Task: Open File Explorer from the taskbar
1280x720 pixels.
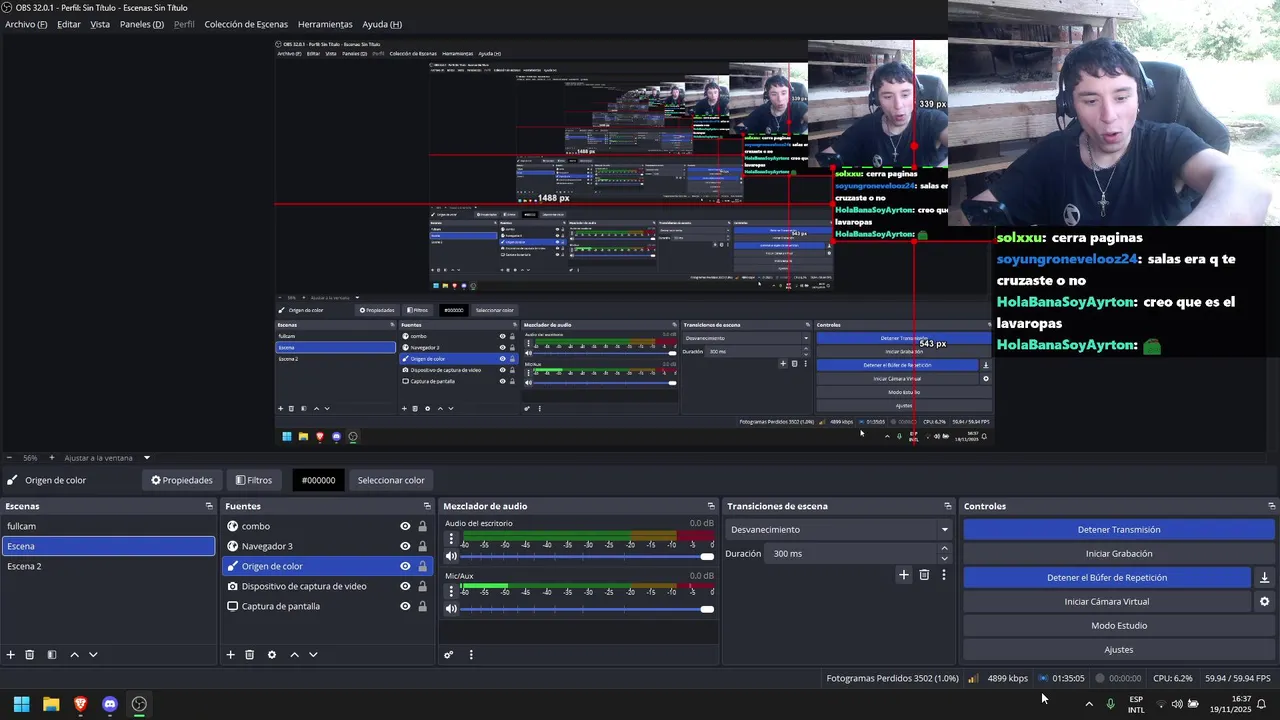Action: coord(51,704)
